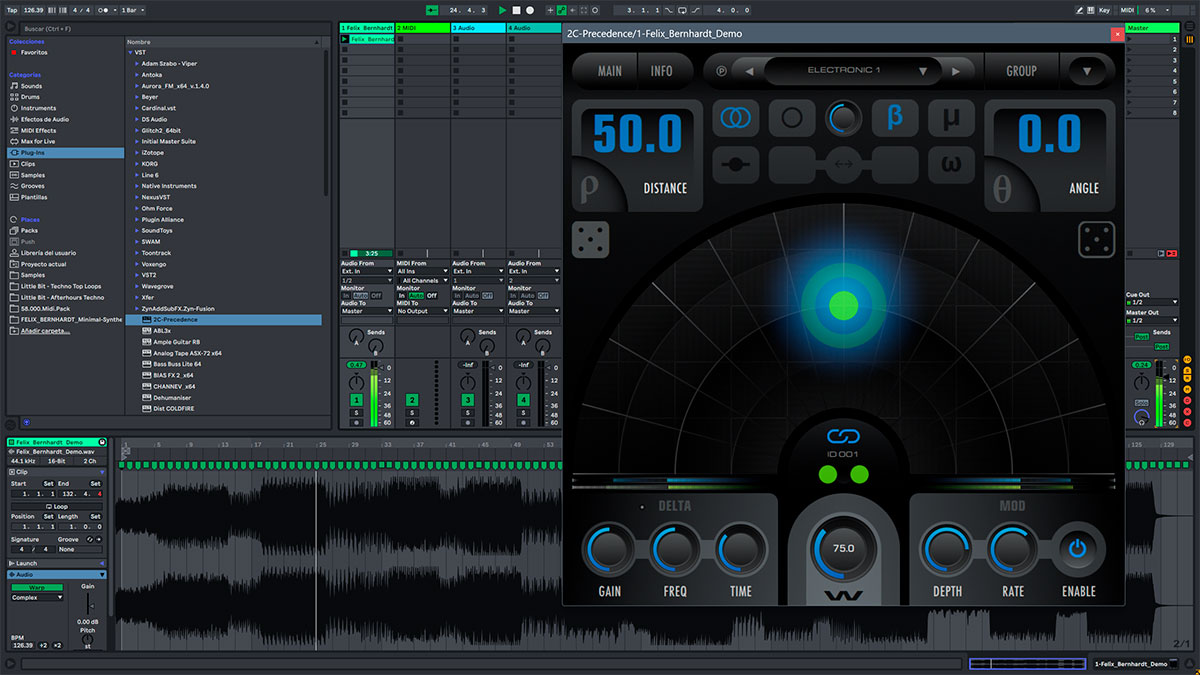Expand the Adam Szabo - Viper folder
Screen dimensions: 1200x675
pos(137,64)
